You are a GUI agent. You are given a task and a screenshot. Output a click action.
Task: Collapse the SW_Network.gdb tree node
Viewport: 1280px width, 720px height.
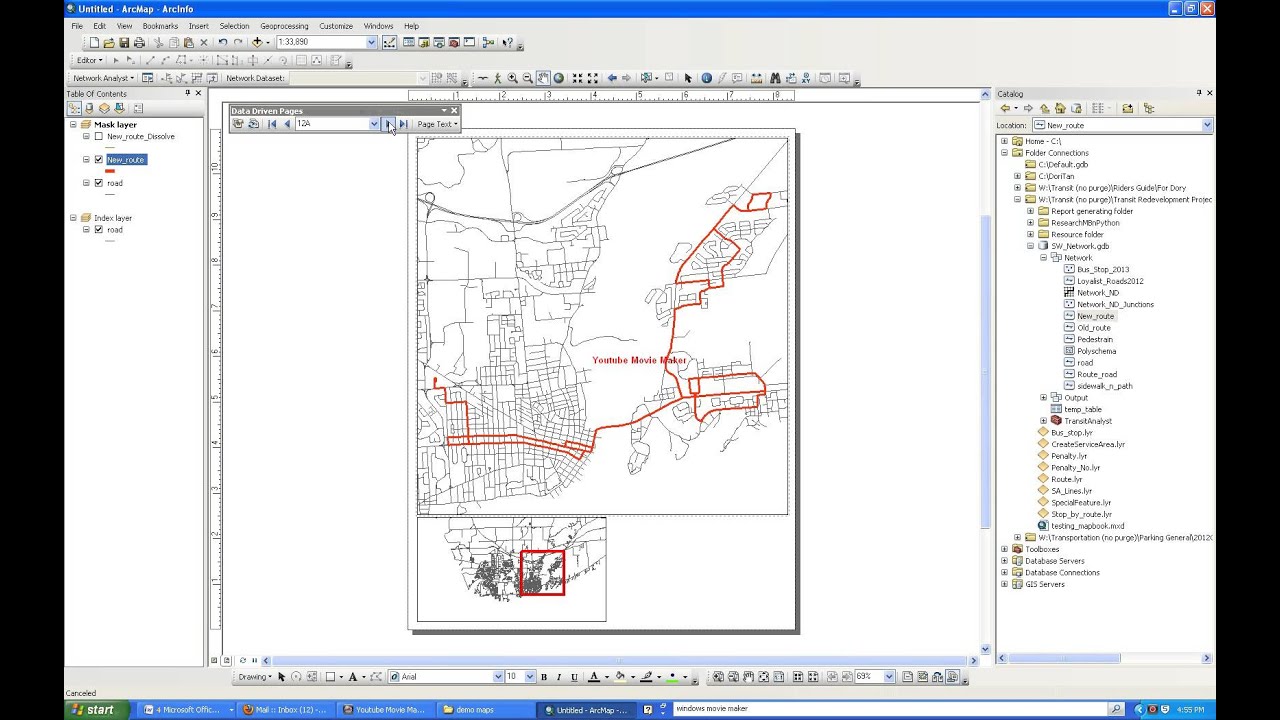pos(1030,246)
